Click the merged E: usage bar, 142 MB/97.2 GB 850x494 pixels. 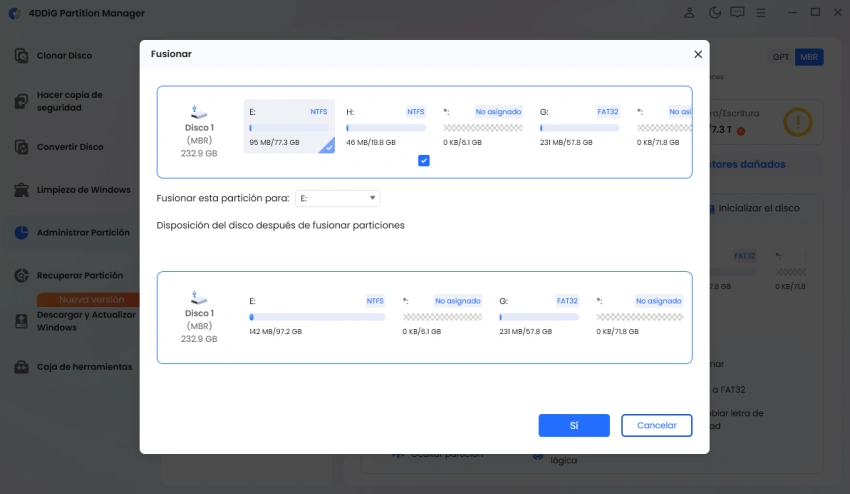click(317, 317)
